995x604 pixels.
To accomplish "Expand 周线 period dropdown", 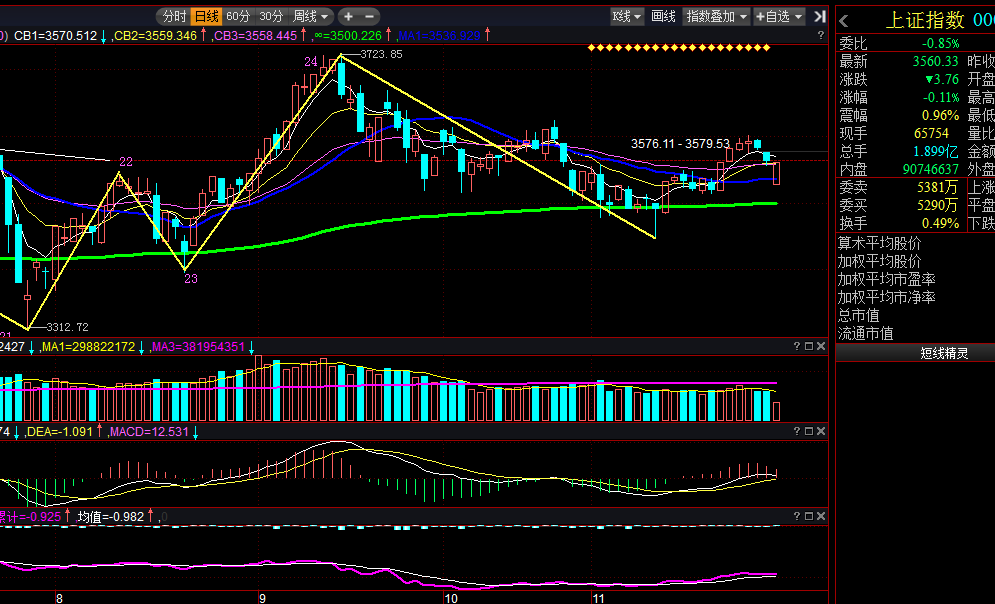I will pyautogui.click(x=310, y=16).
